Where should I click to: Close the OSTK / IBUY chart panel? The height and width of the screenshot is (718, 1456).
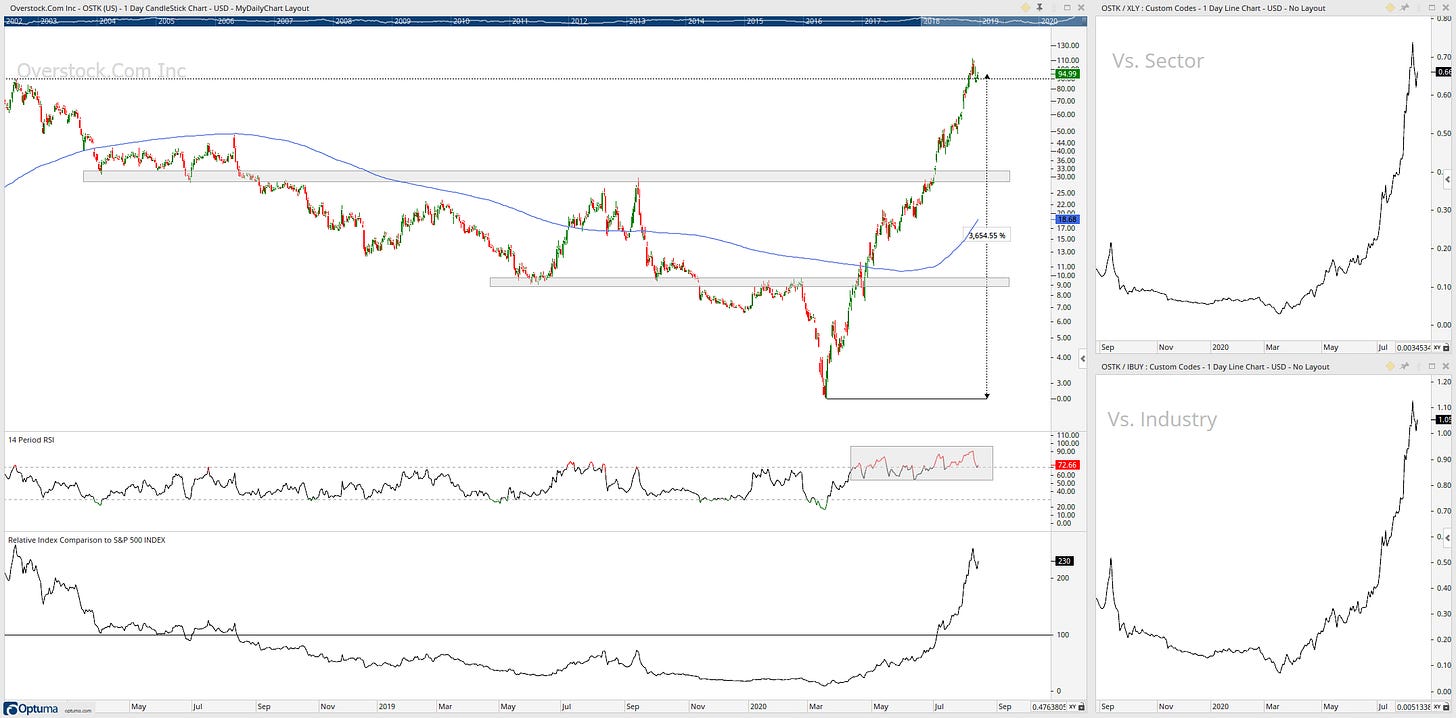click(1446, 366)
